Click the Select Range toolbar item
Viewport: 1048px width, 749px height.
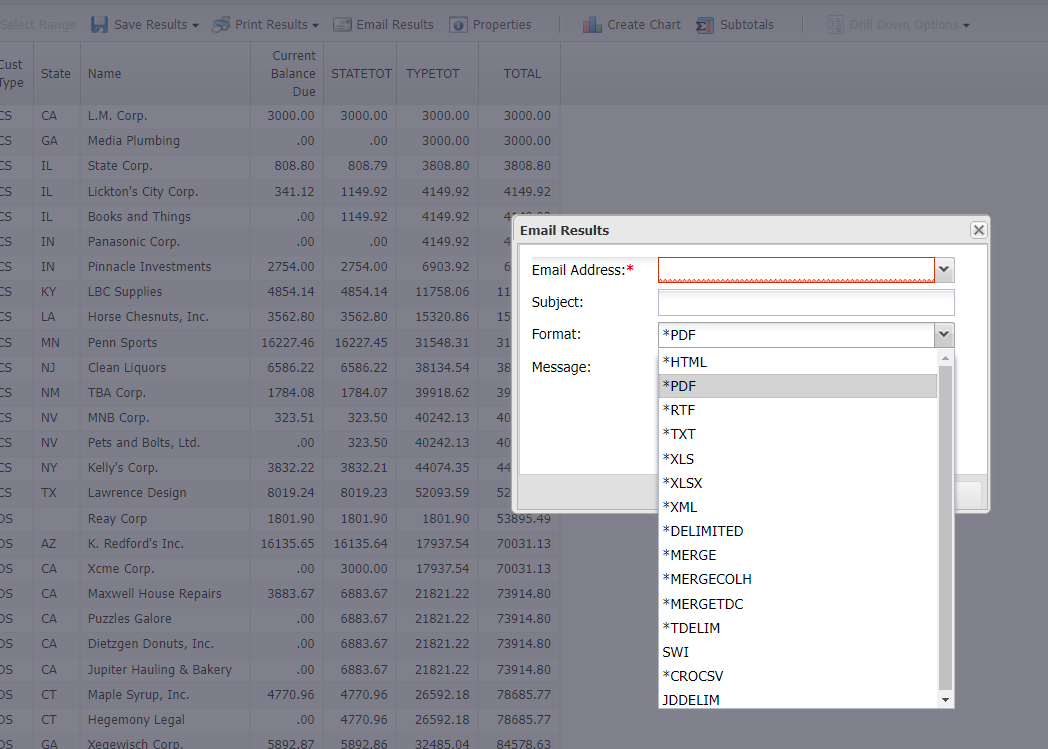point(37,25)
